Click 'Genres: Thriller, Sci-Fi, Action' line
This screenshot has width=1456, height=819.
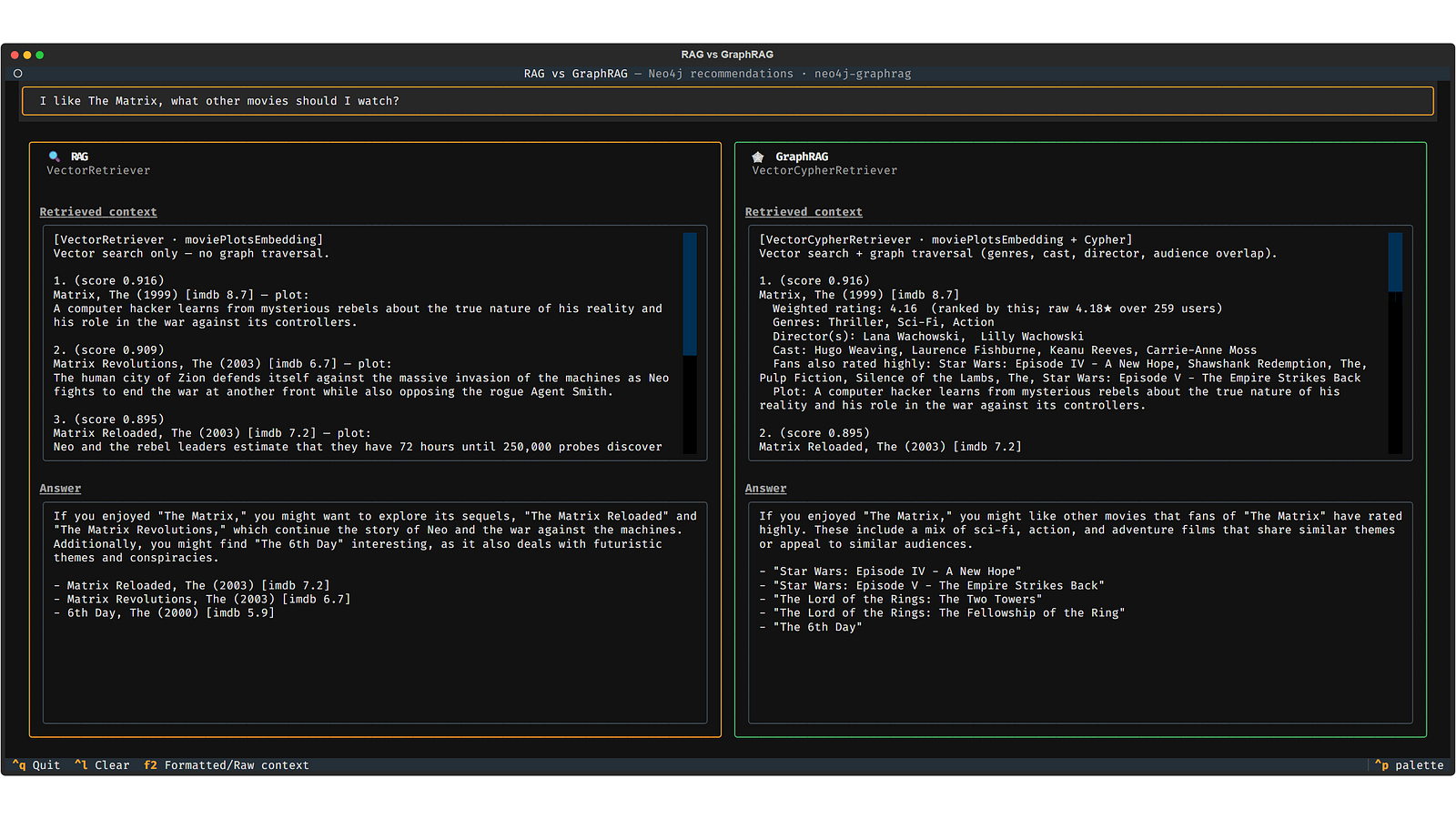(884, 322)
